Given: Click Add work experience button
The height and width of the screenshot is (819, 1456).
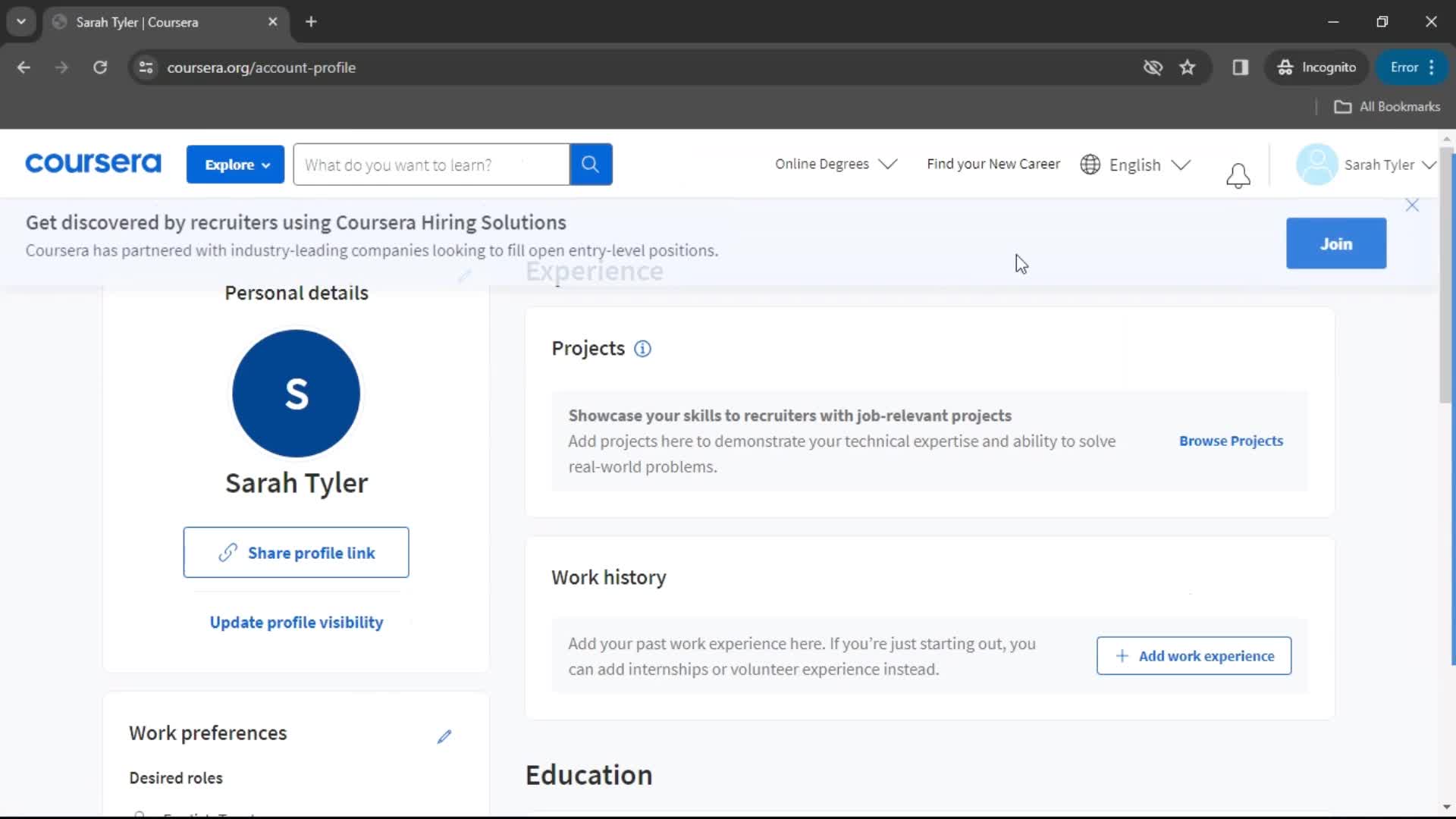Looking at the screenshot, I should pos(1194,656).
